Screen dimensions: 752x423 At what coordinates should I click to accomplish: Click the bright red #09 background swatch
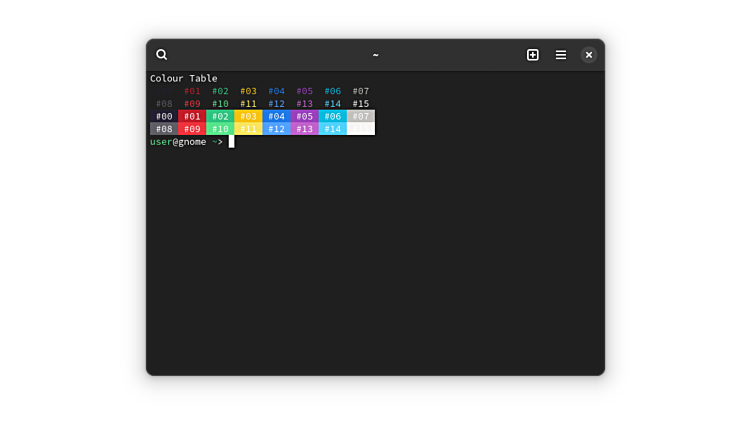pyautogui.click(x=192, y=129)
